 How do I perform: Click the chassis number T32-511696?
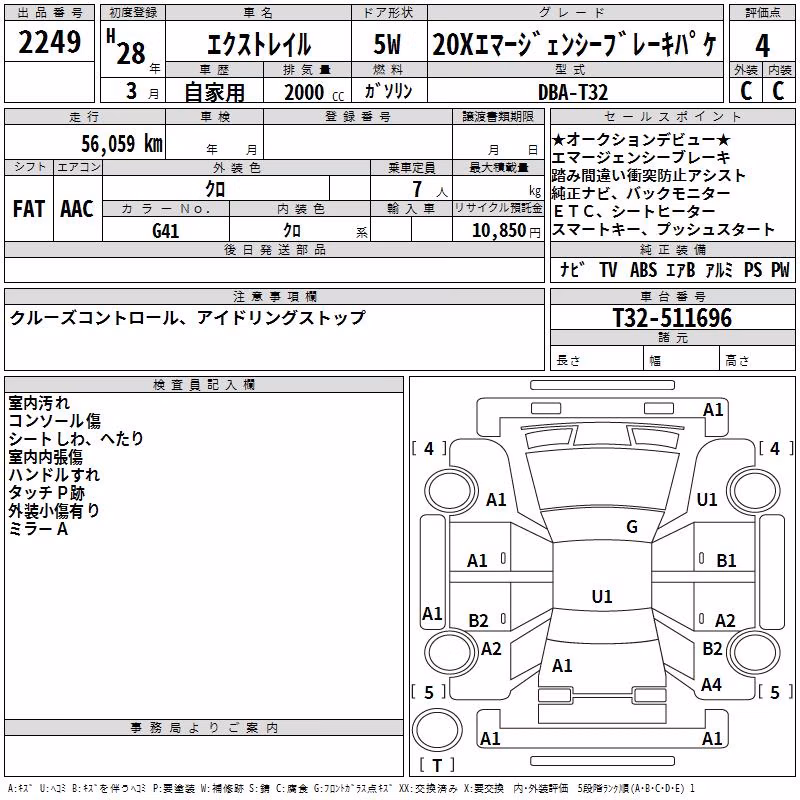(x=672, y=318)
